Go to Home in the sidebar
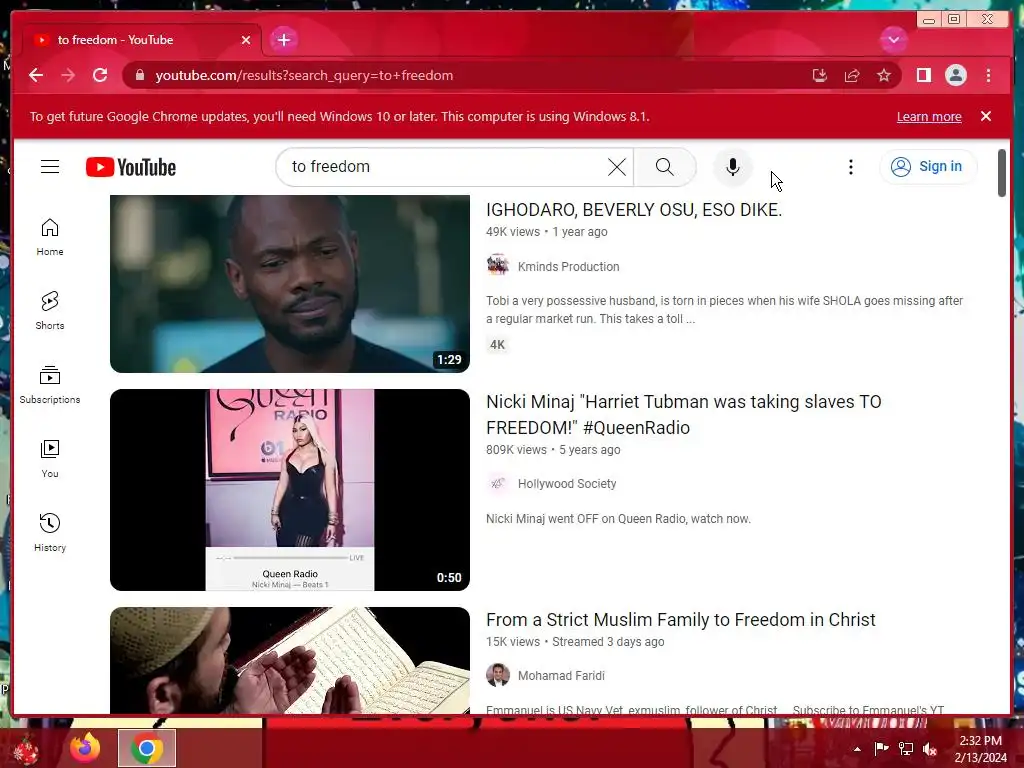 [x=50, y=237]
